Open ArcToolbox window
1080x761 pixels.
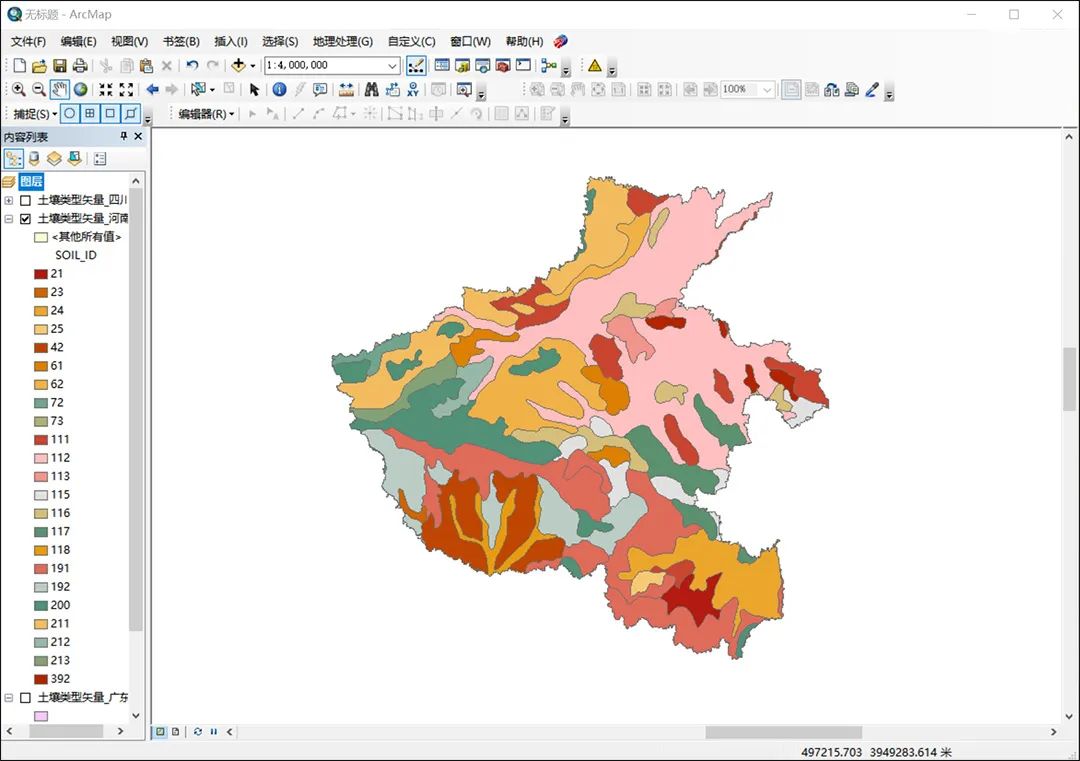coord(503,65)
